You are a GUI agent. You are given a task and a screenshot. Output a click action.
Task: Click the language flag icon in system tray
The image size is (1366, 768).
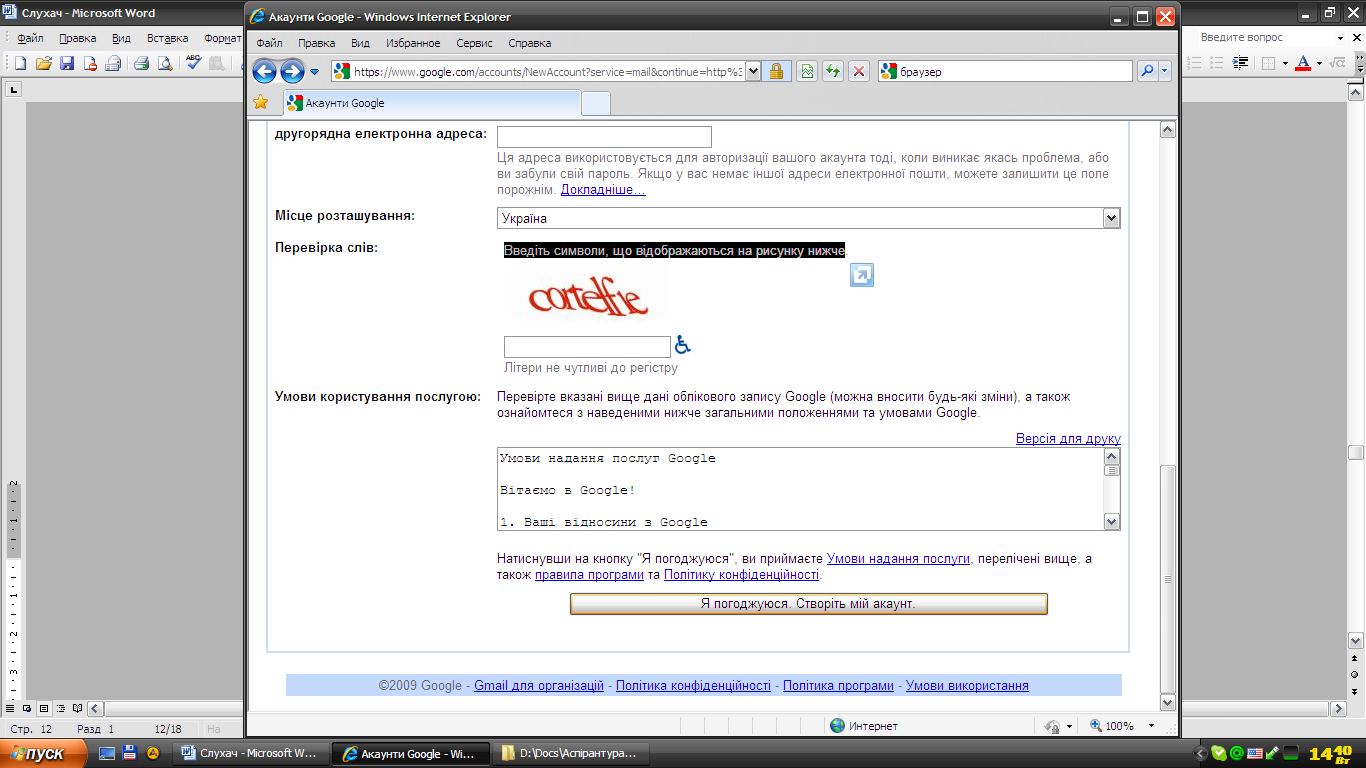1255,753
